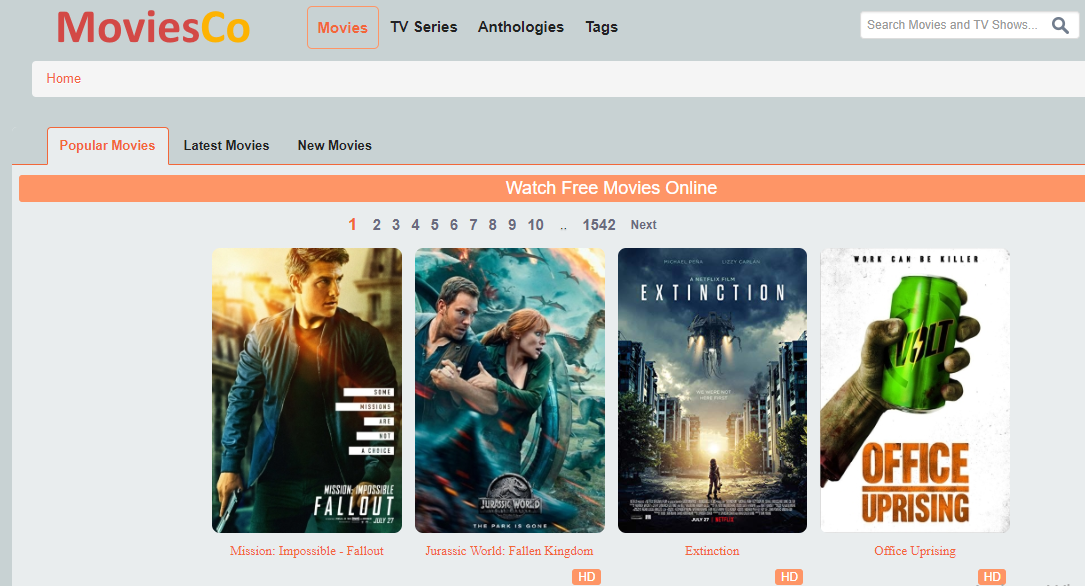
Task: Select the Popular Movies tab
Action: tap(107, 146)
